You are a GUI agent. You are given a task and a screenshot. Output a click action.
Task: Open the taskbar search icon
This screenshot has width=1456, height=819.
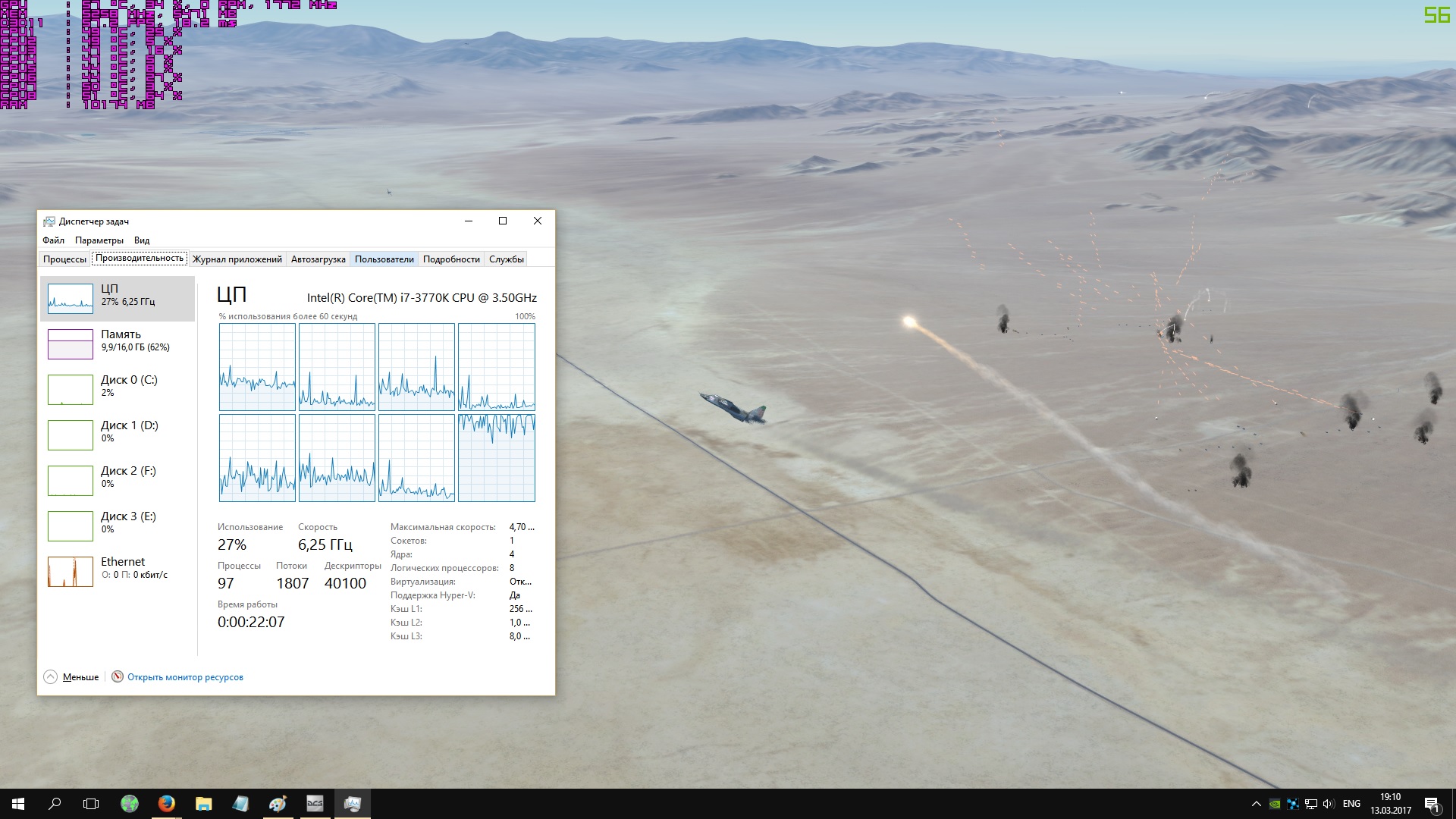[x=55, y=804]
